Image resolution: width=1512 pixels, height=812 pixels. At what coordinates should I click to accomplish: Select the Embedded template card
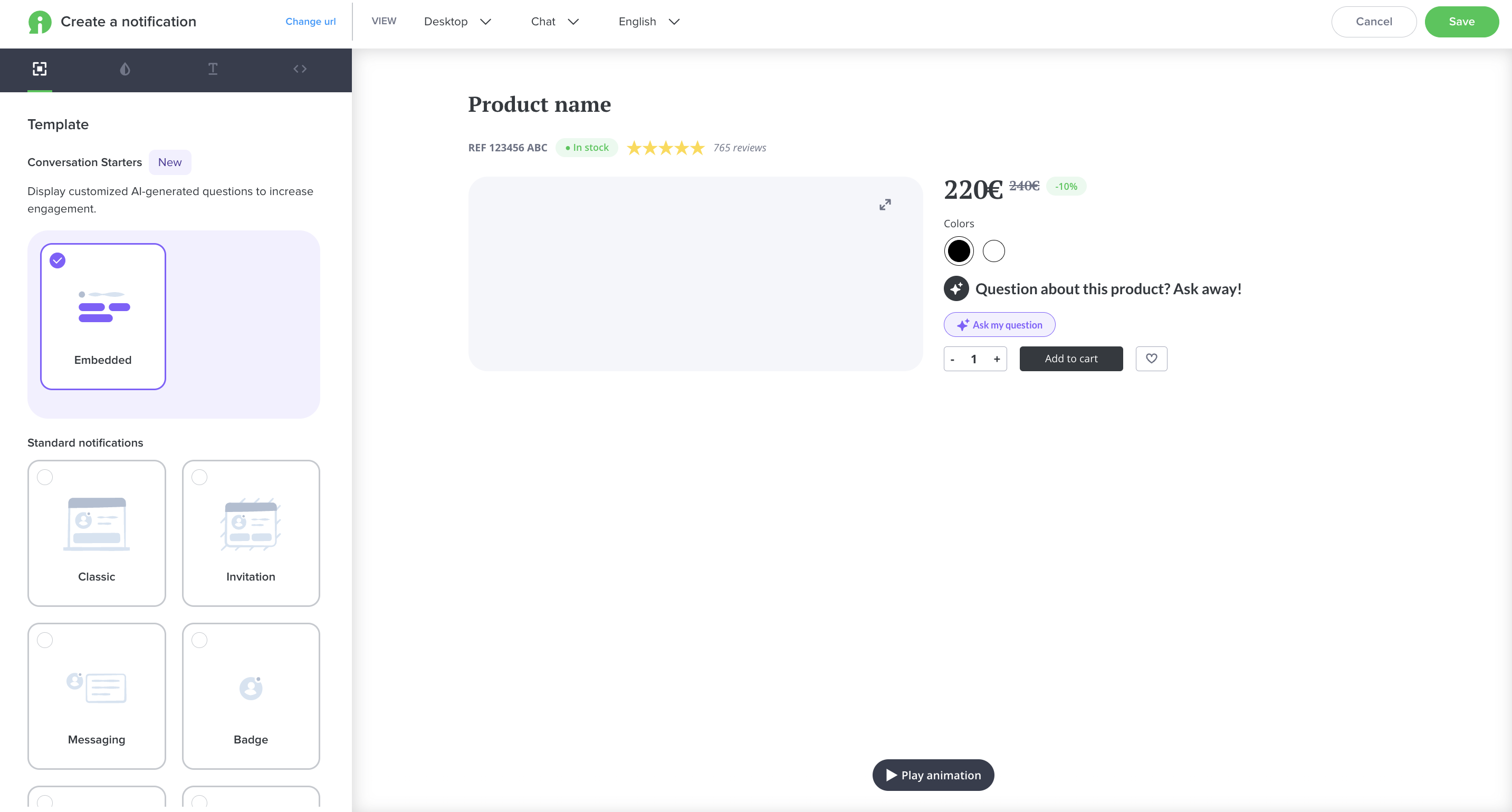click(103, 316)
